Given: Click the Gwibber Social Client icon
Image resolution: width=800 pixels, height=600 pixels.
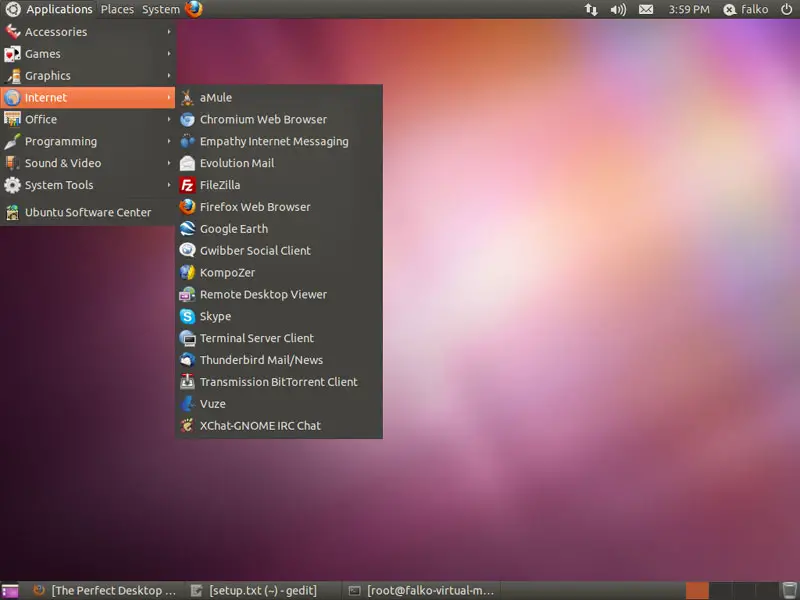Looking at the screenshot, I should pos(187,251).
